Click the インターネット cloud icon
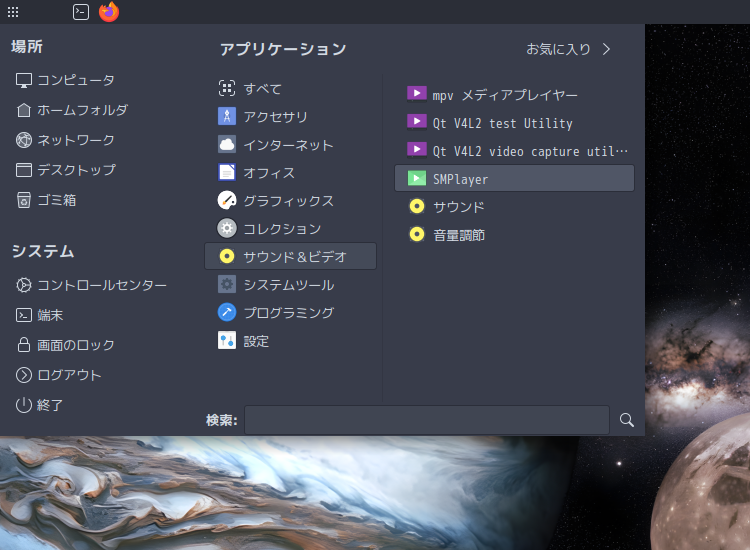Screen dimensions: 750x550 point(227,144)
